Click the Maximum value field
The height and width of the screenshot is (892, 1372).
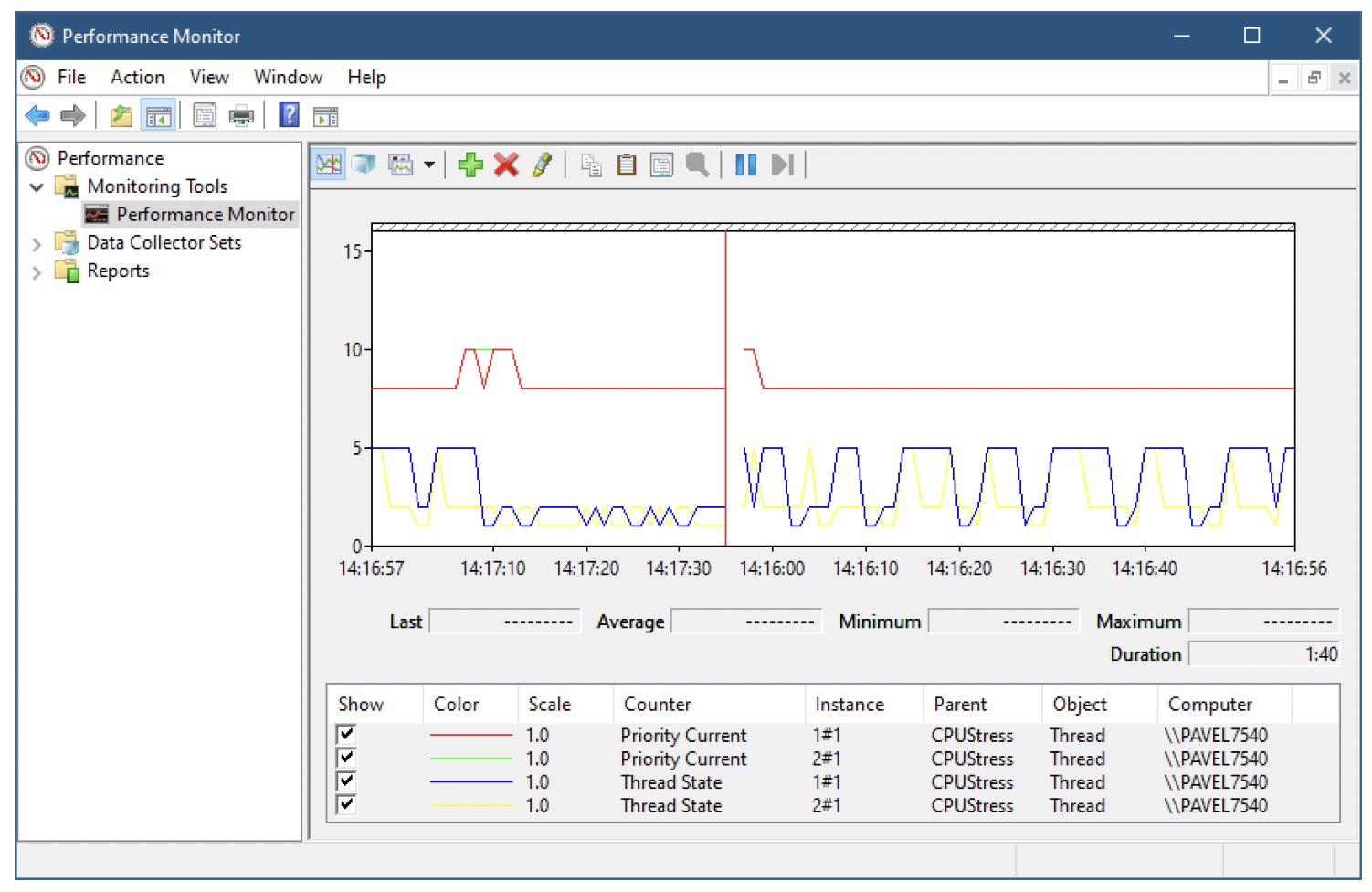[1264, 621]
